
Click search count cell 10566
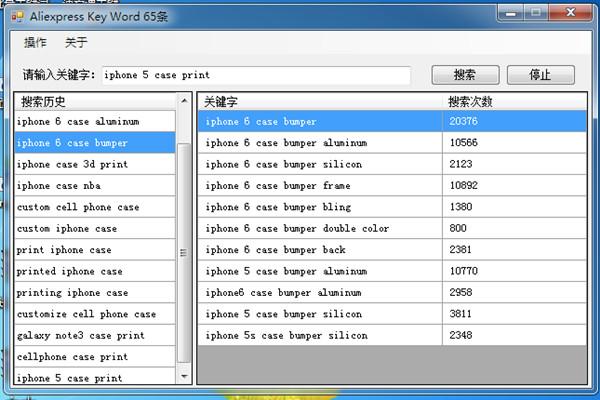[515, 143]
